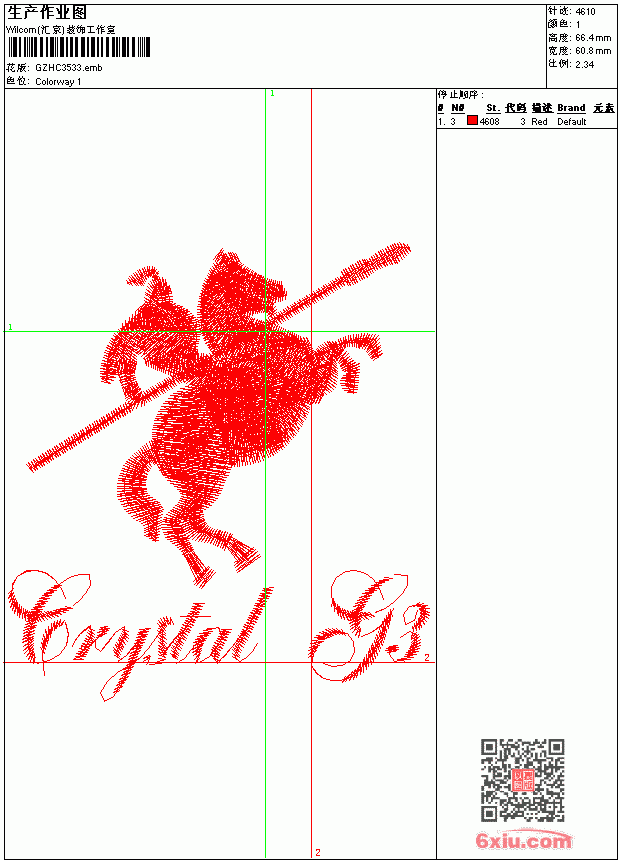The width and height of the screenshot is (620, 860).
Task: Click the St. column header
Action: tap(493, 108)
